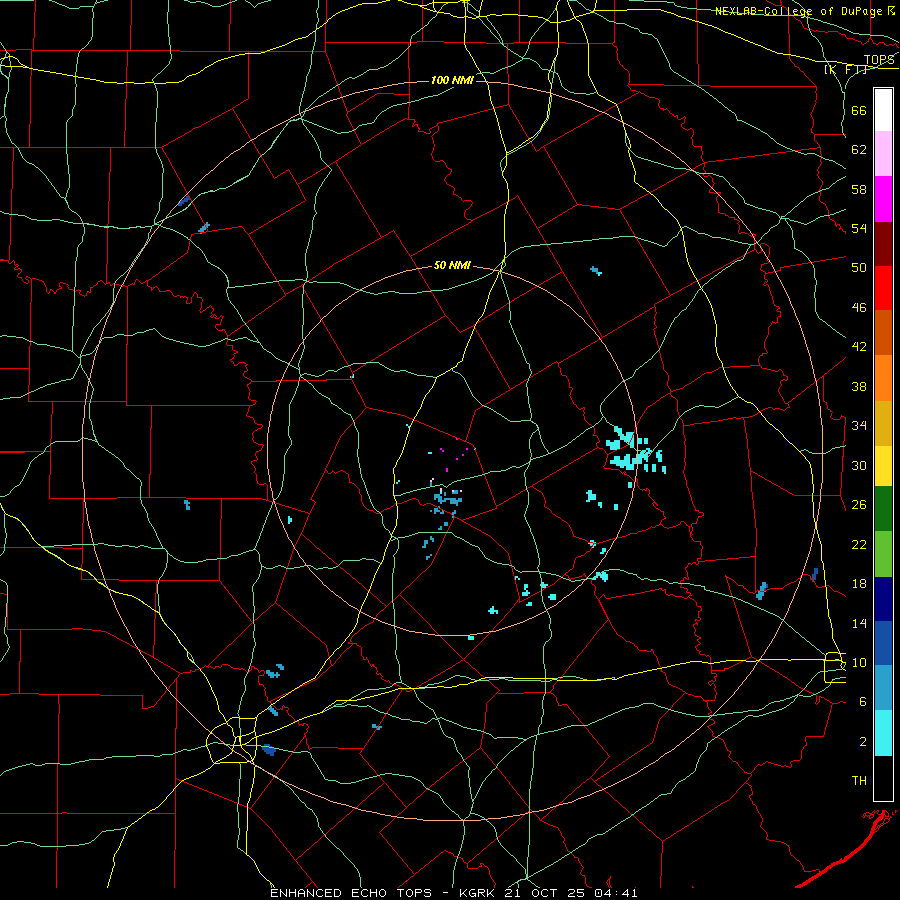Click the "NEXLAB-College of DuPage" credit text
Screen dimensions: 900x900
pos(799,11)
